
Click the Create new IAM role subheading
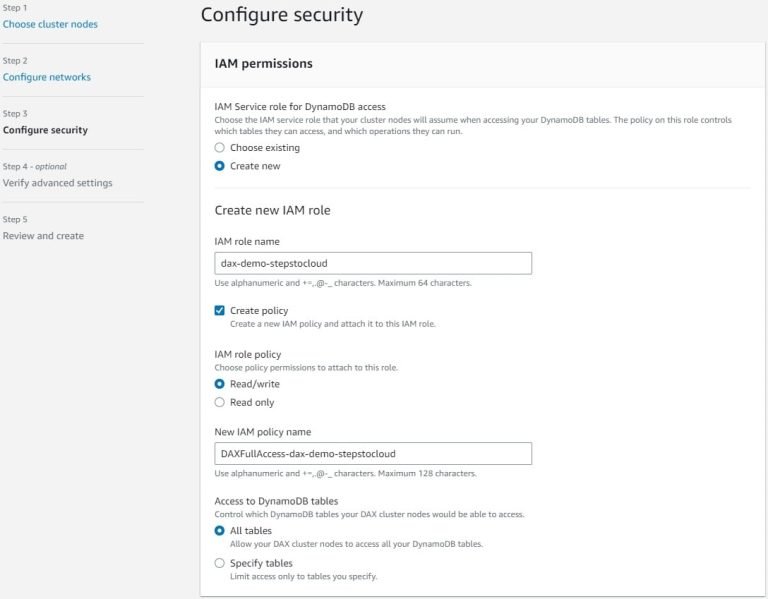272,210
